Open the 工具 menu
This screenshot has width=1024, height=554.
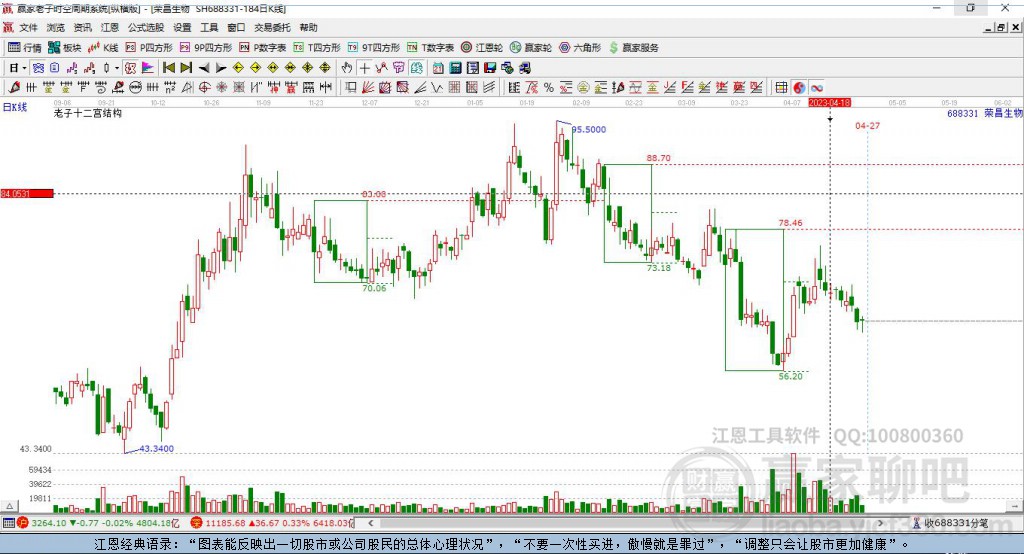[209, 27]
